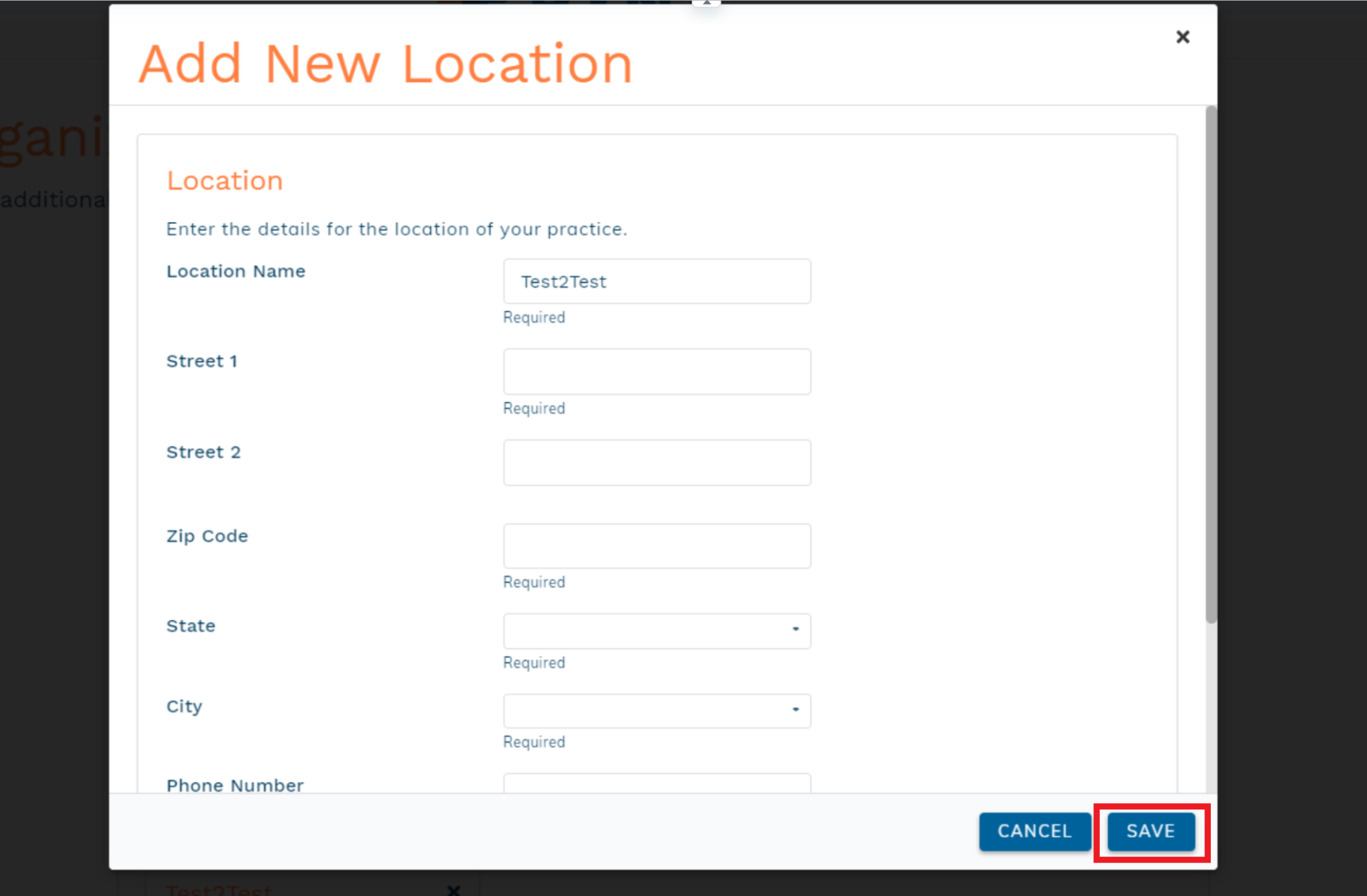Open the State dropdown
Screen dimensions: 1367x896
pyautogui.click(x=657, y=631)
